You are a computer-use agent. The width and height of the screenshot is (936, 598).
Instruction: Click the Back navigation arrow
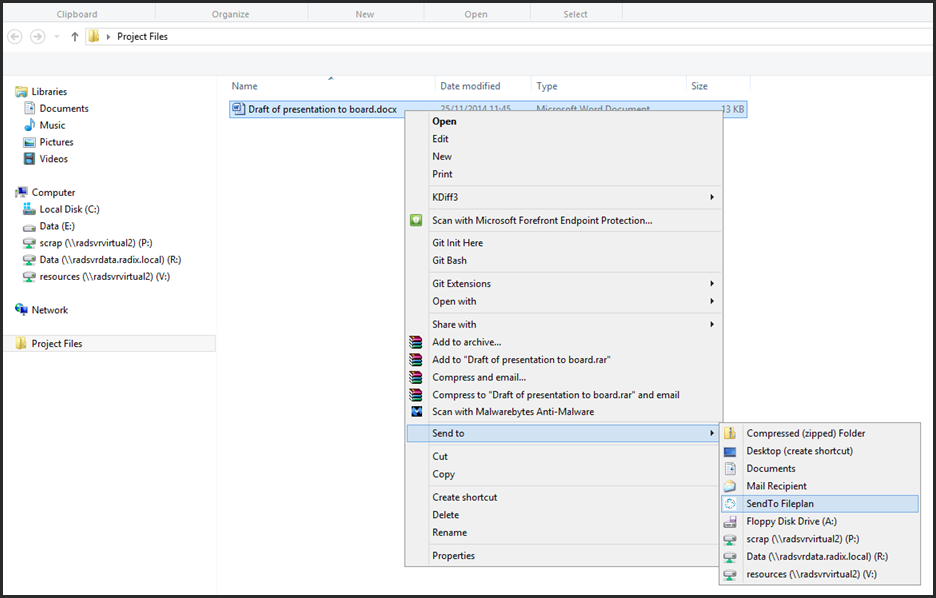[15, 37]
